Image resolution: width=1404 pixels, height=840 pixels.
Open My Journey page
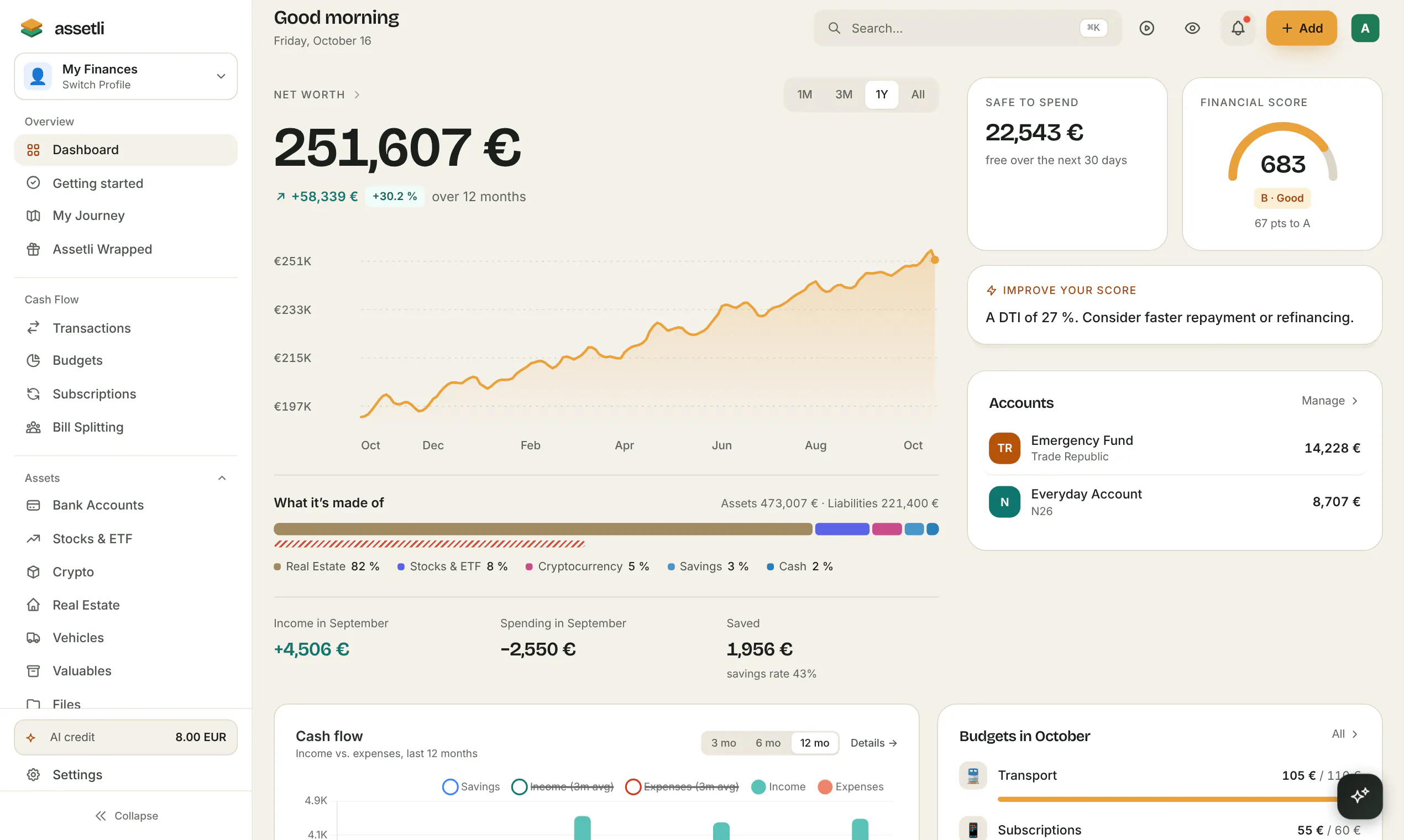pyautogui.click(x=125, y=216)
